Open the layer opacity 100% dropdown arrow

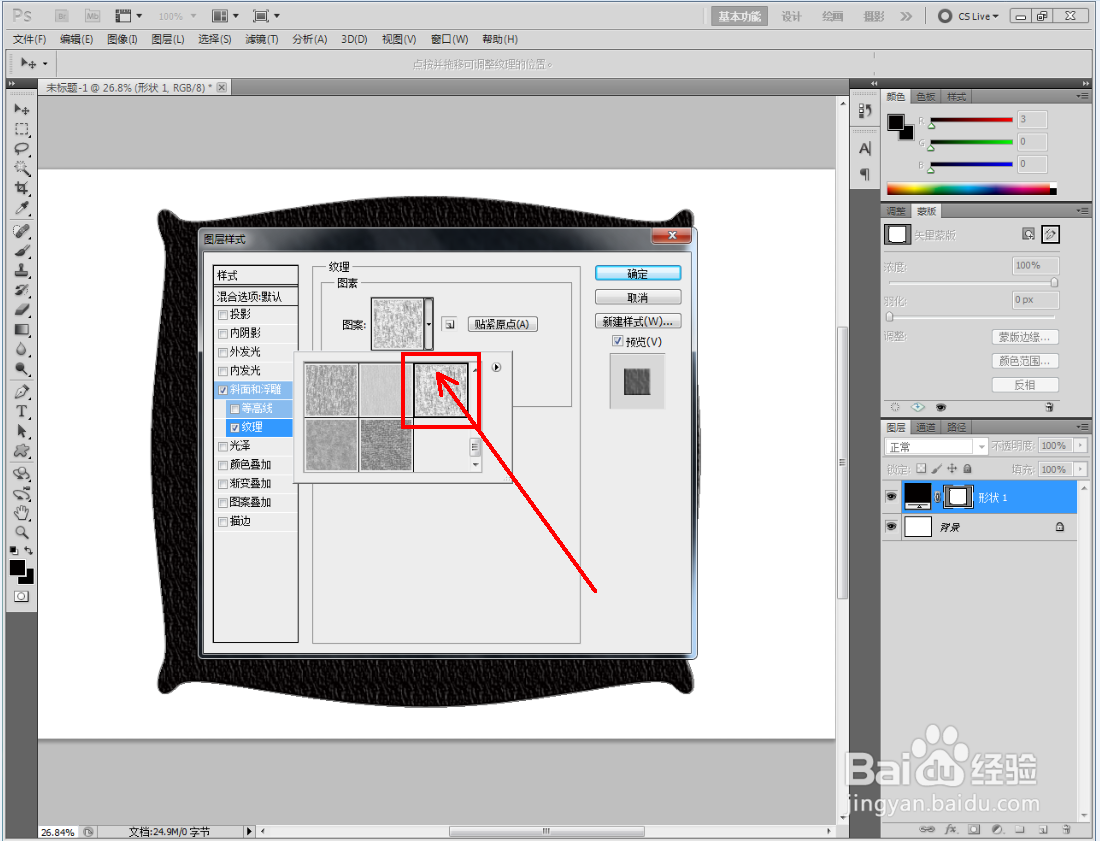pyautogui.click(x=1081, y=445)
